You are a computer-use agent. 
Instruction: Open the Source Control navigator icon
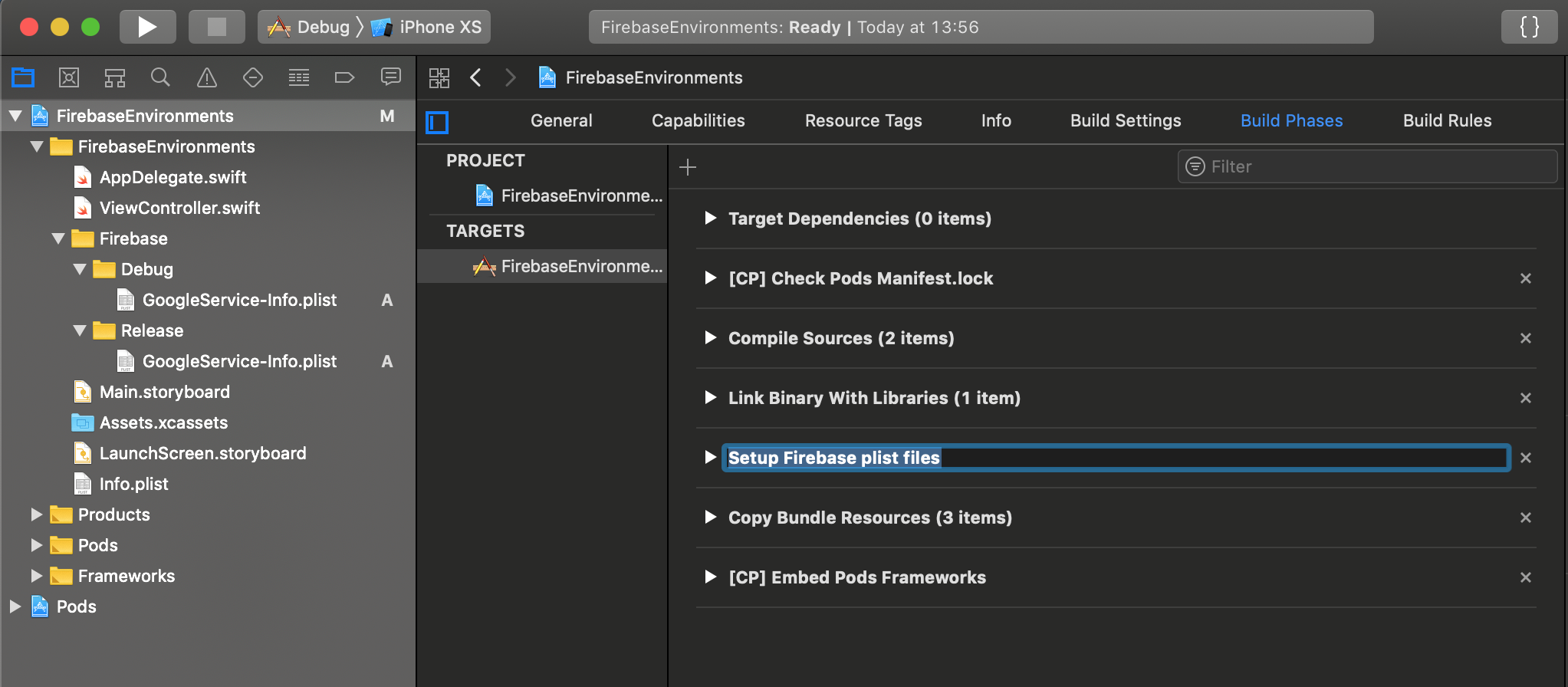pyautogui.click(x=69, y=77)
